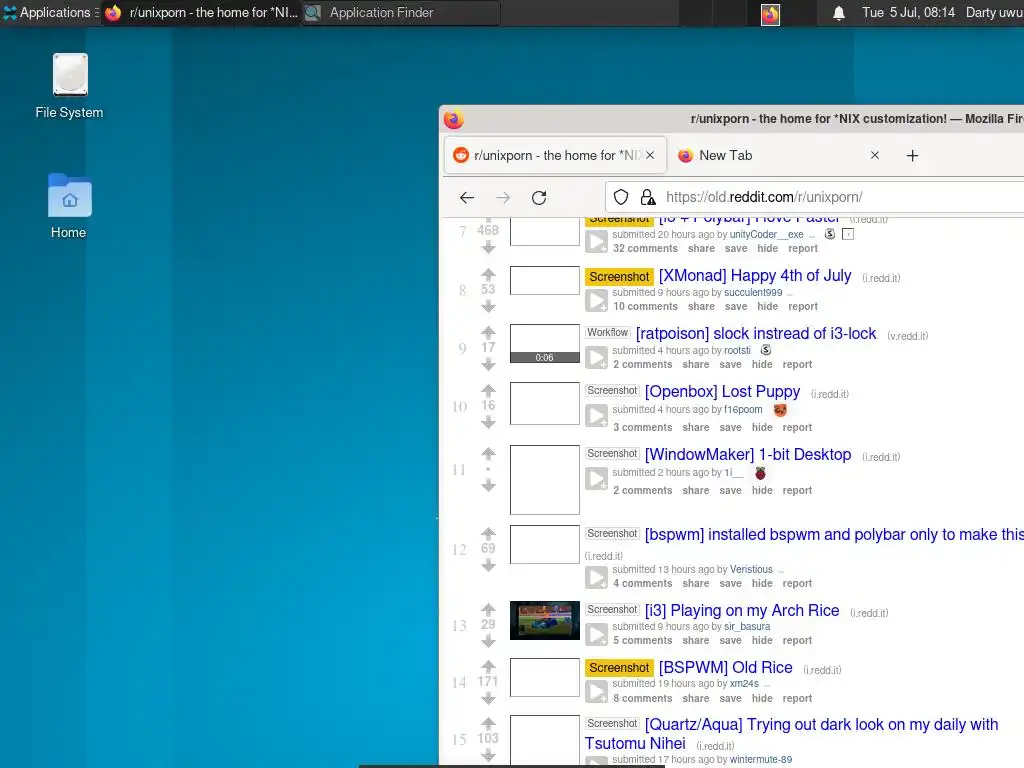Open the [BSPWM] Old Rice post link
Viewport: 1024px width, 768px height.
tap(726, 667)
